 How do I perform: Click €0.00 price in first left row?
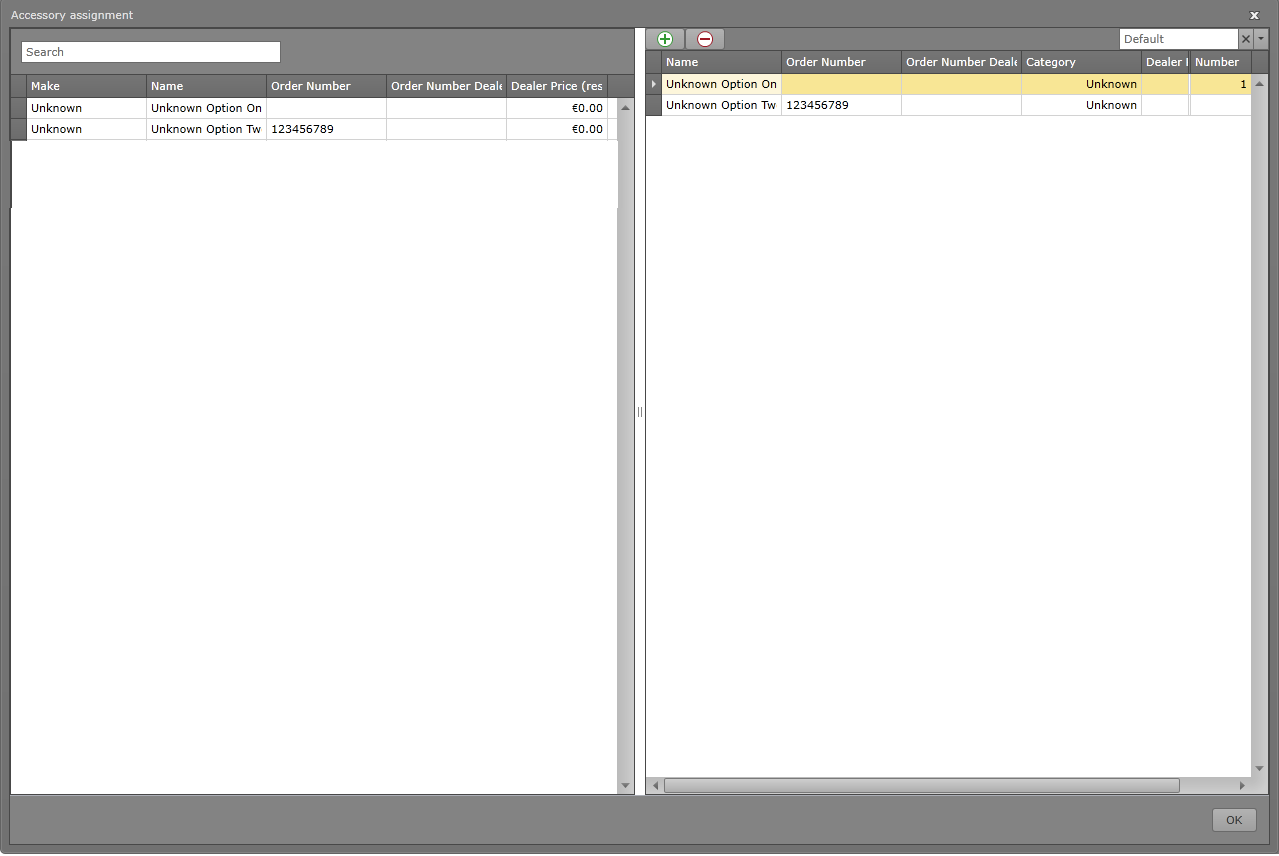(557, 108)
